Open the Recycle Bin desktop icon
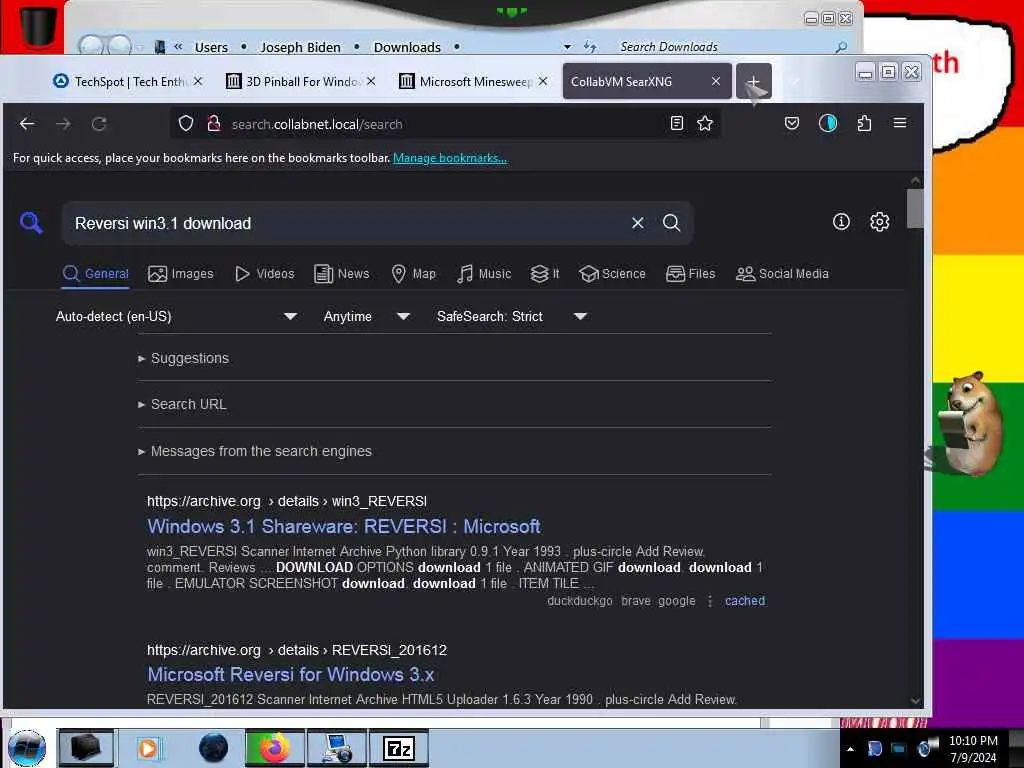This screenshot has width=1024, height=768. pos(38,25)
